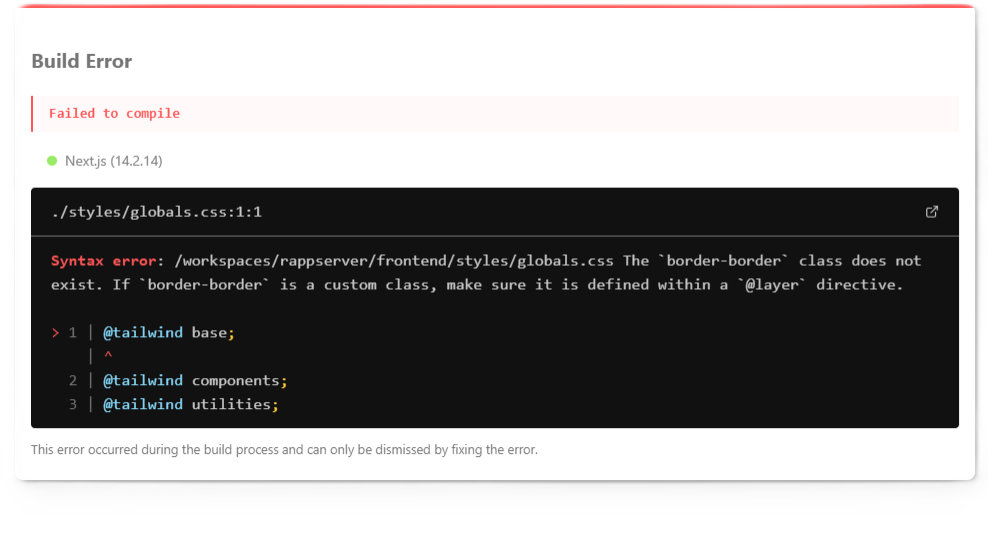
Task: Click the /workspaces/rappserver/frontend/styles/globals.css path
Action: (394, 261)
